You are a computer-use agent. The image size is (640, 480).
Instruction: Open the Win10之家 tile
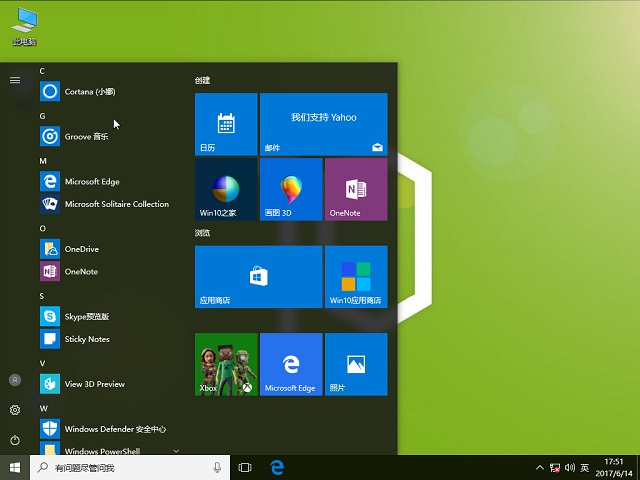pos(226,189)
